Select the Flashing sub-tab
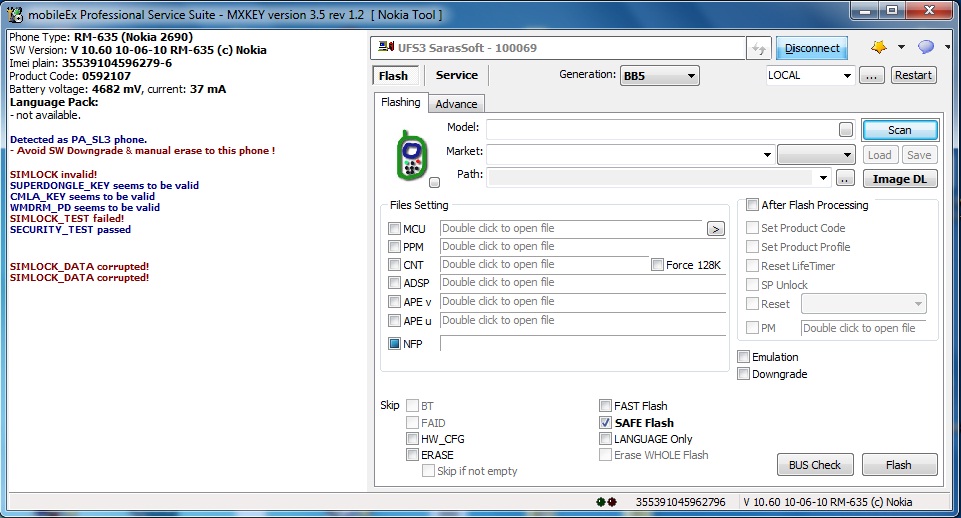 click(401, 102)
